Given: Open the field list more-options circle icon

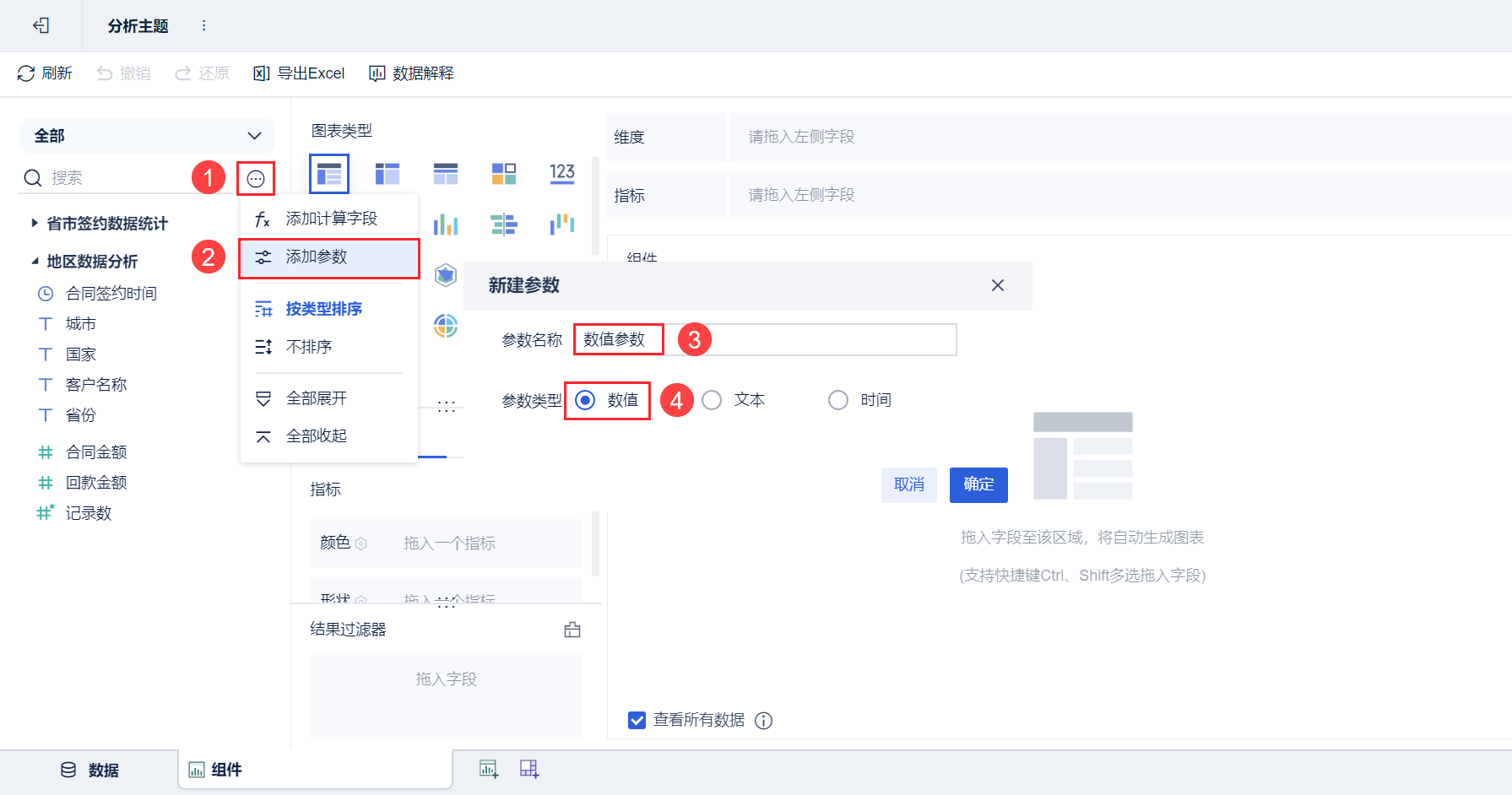Looking at the screenshot, I should click(256, 178).
